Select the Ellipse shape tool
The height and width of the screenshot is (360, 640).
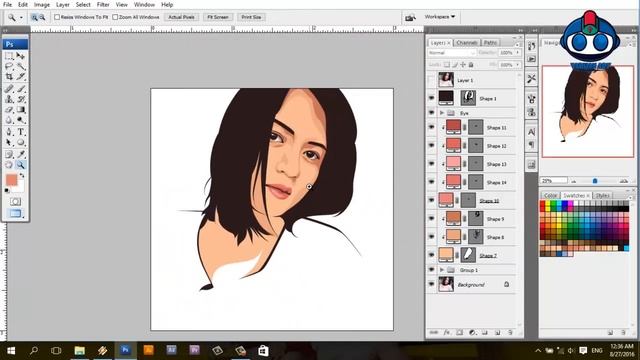pos(20,142)
